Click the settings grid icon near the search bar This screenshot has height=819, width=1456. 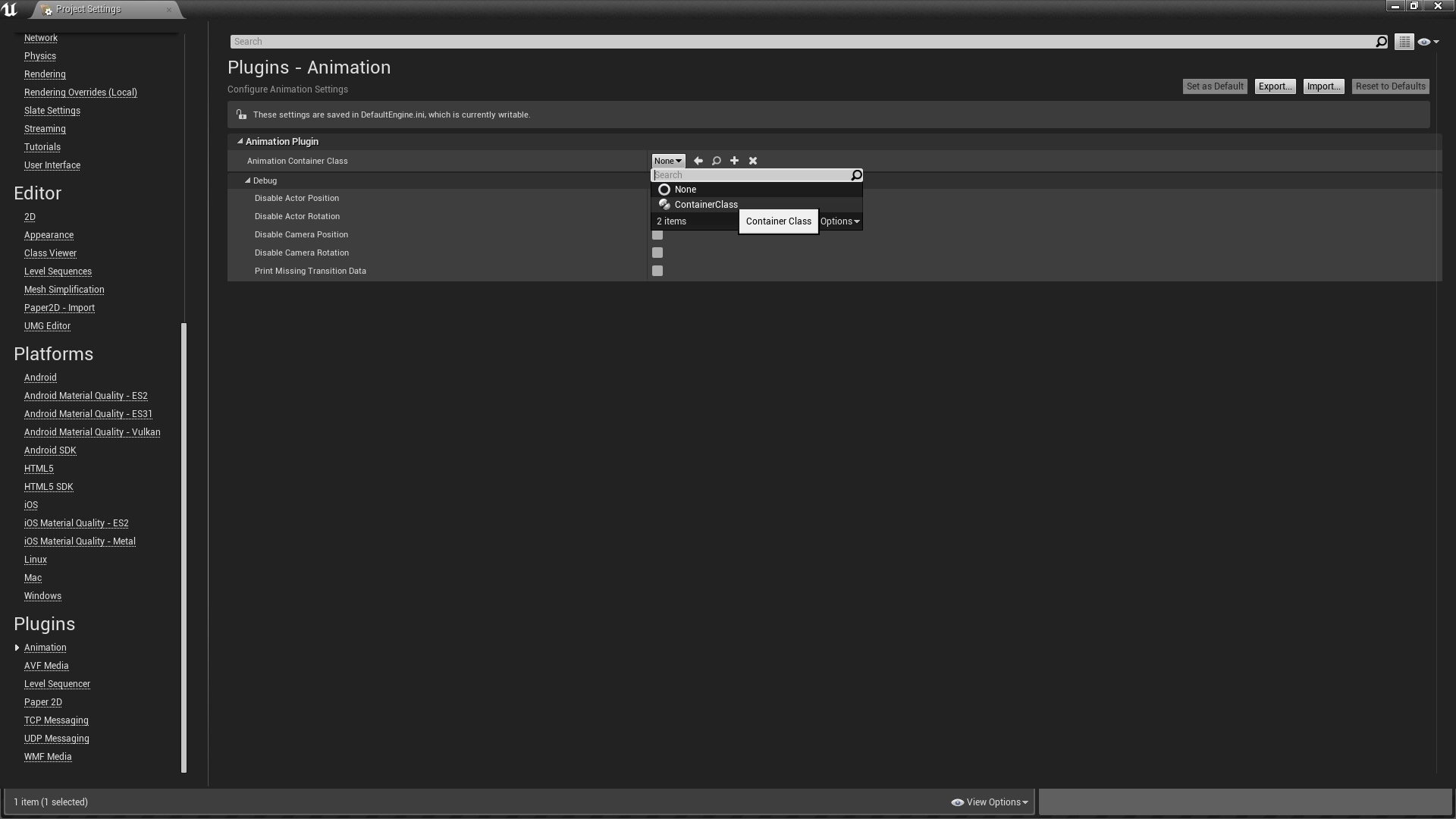coord(1404,42)
